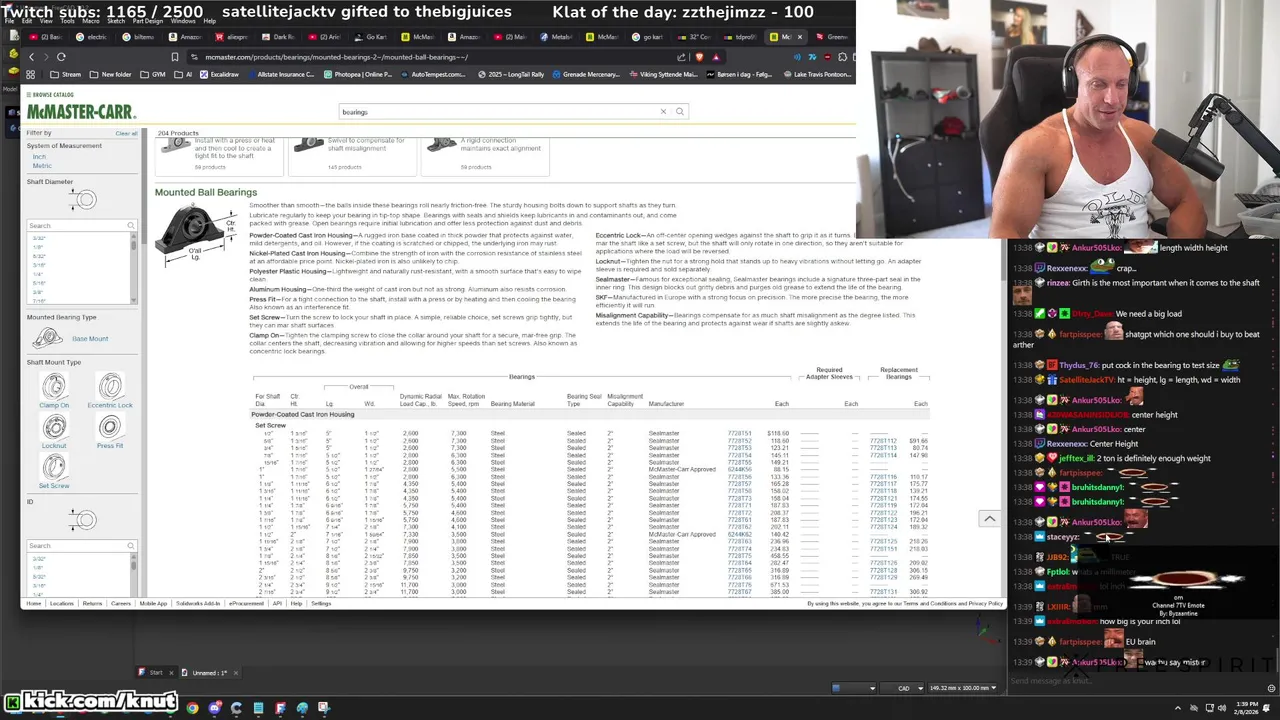Click the browser back arrow
This screenshot has width=1280, height=720.
point(31,57)
